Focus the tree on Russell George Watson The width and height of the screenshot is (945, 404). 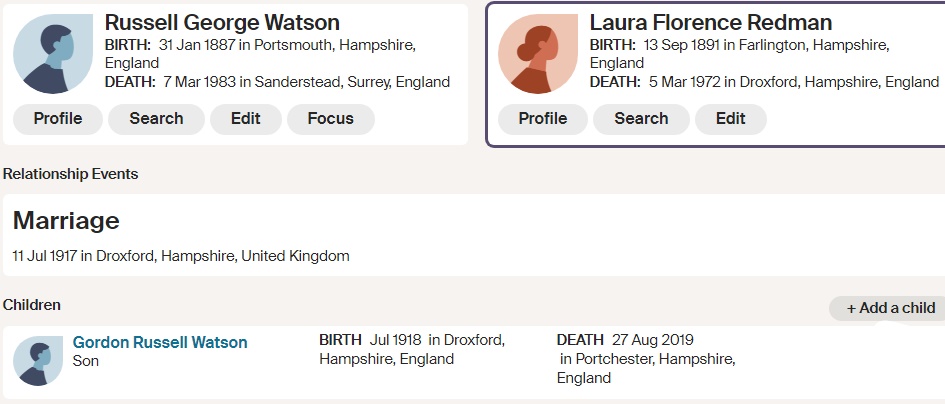[330, 119]
